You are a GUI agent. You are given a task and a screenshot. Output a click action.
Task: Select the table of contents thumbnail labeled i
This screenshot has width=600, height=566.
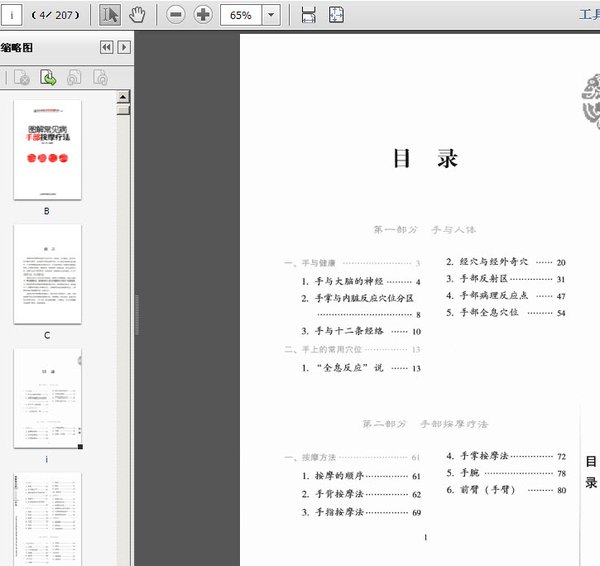tap(47, 398)
